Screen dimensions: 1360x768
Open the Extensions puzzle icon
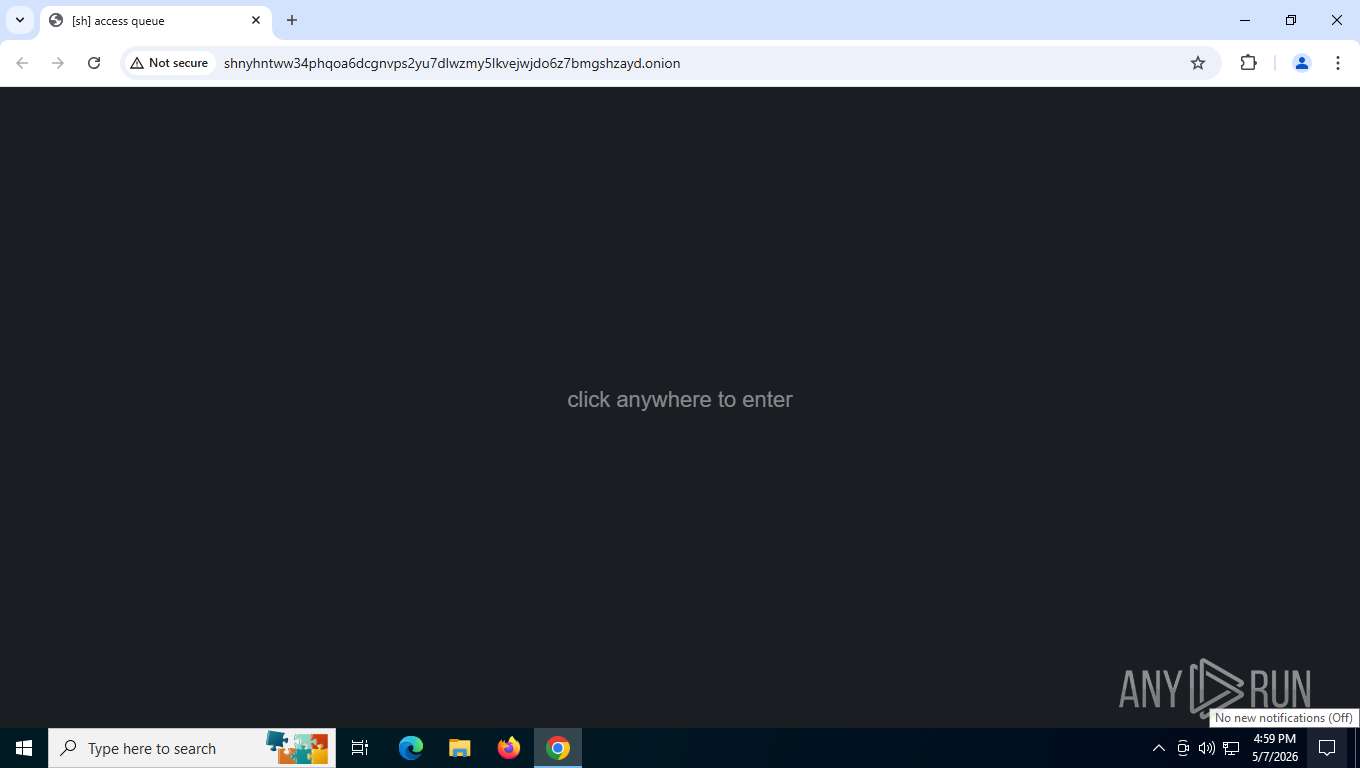pyautogui.click(x=1248, y=63)
